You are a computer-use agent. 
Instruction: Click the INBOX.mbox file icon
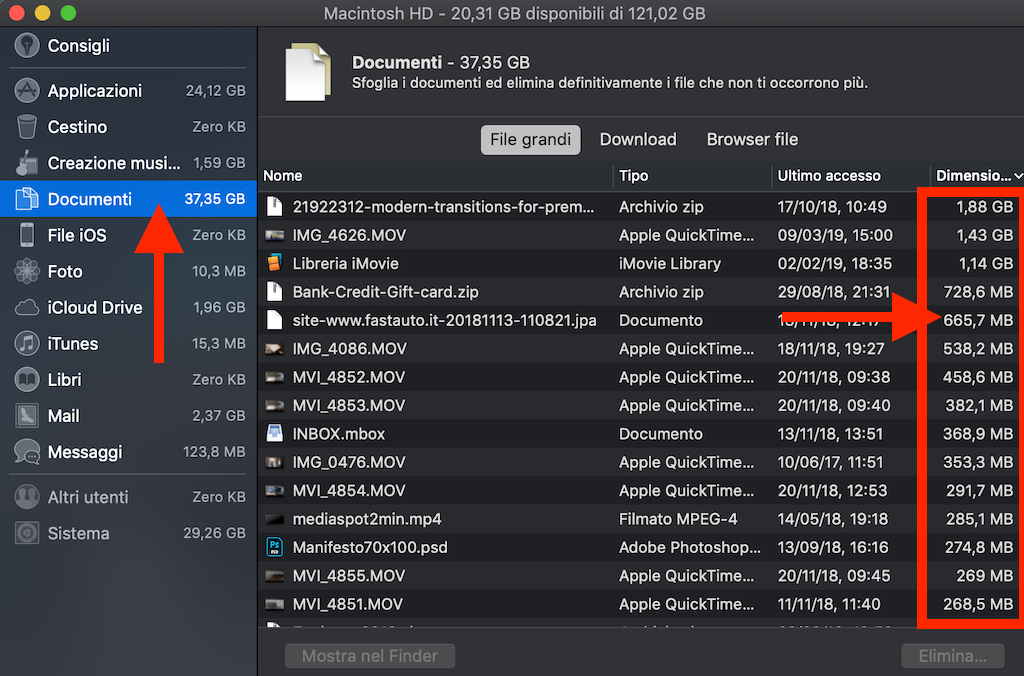coord(274,434)
